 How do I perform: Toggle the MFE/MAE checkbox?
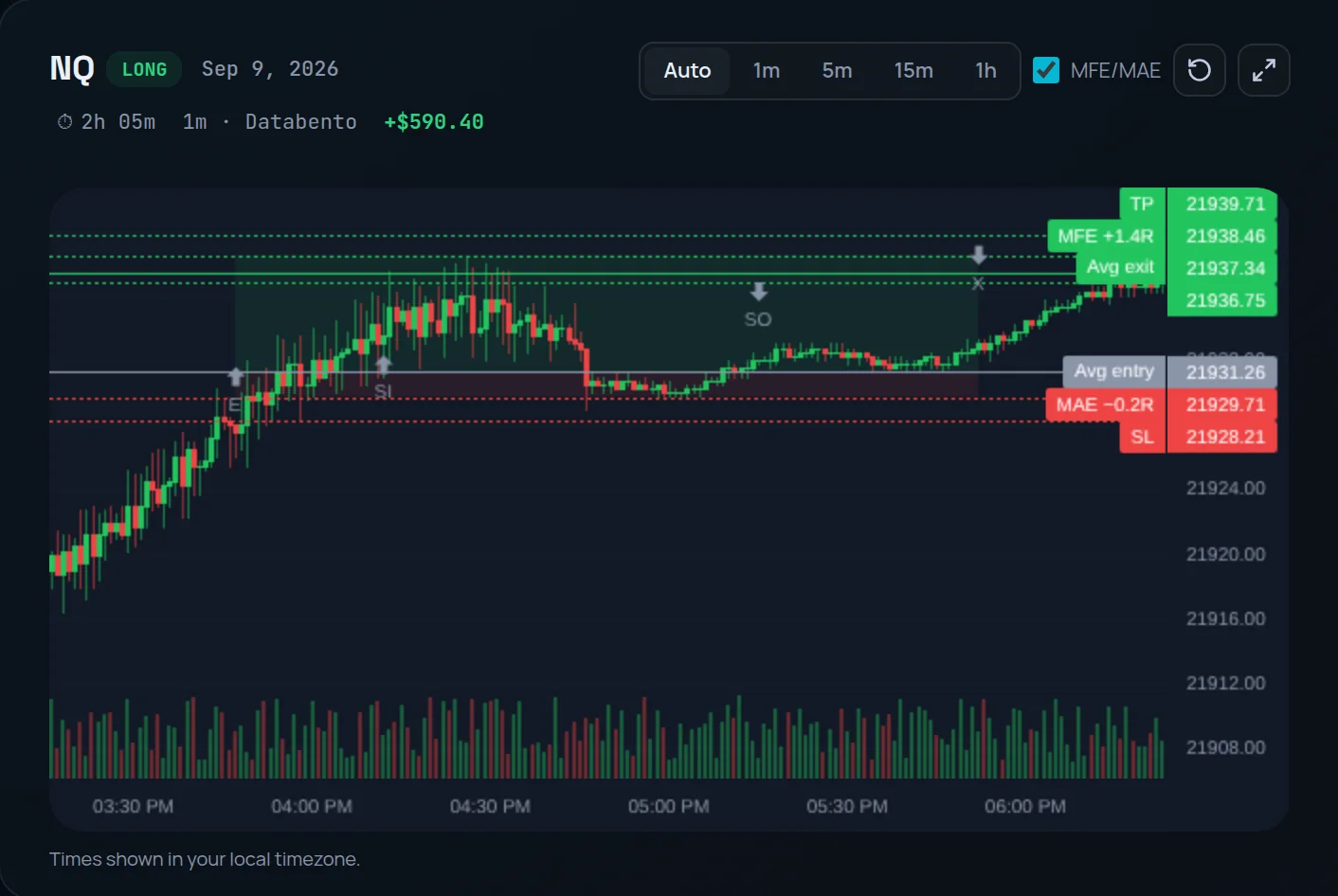point(1046,70)
